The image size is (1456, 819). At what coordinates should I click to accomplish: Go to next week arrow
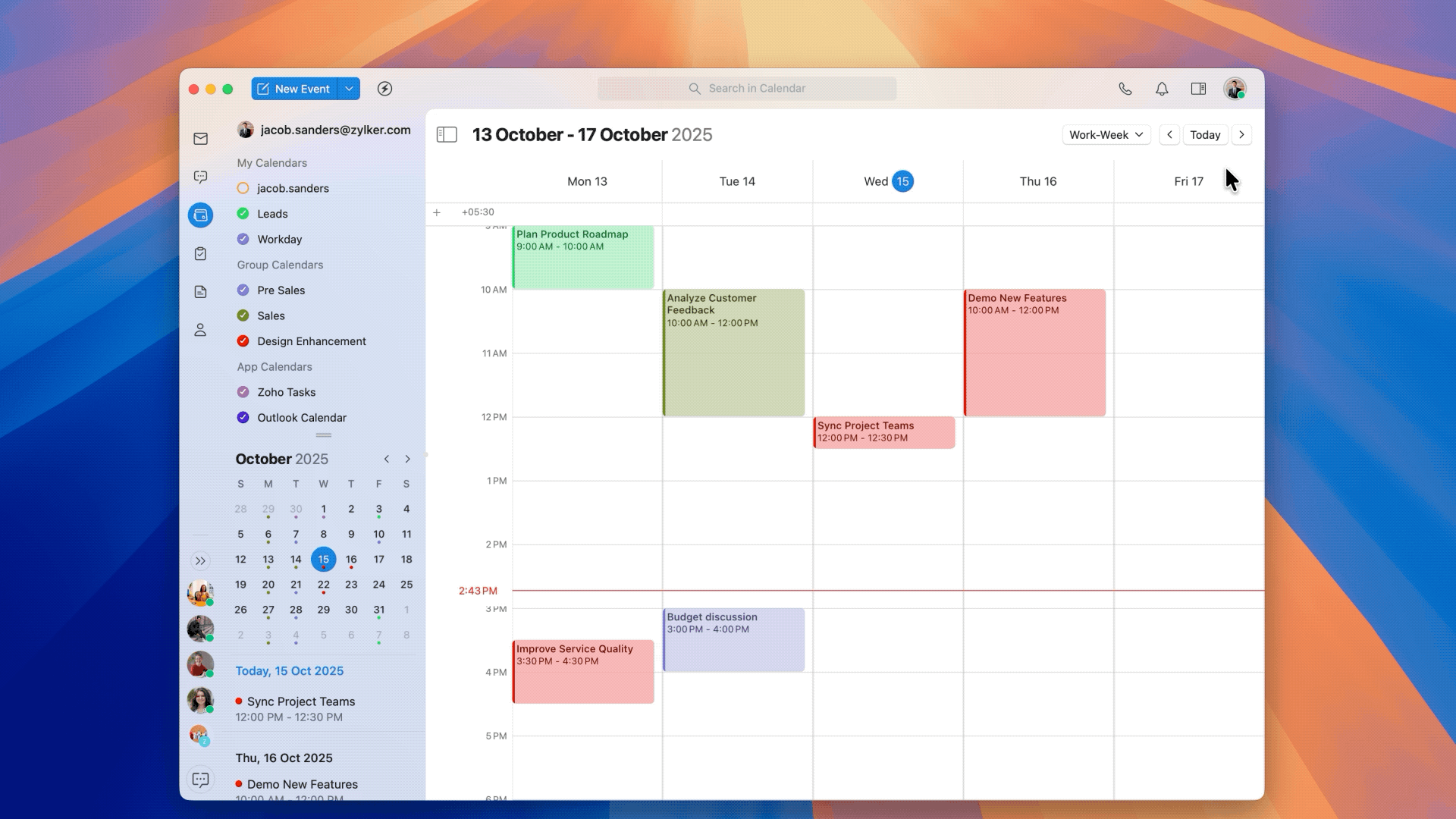click(1241, 135)
